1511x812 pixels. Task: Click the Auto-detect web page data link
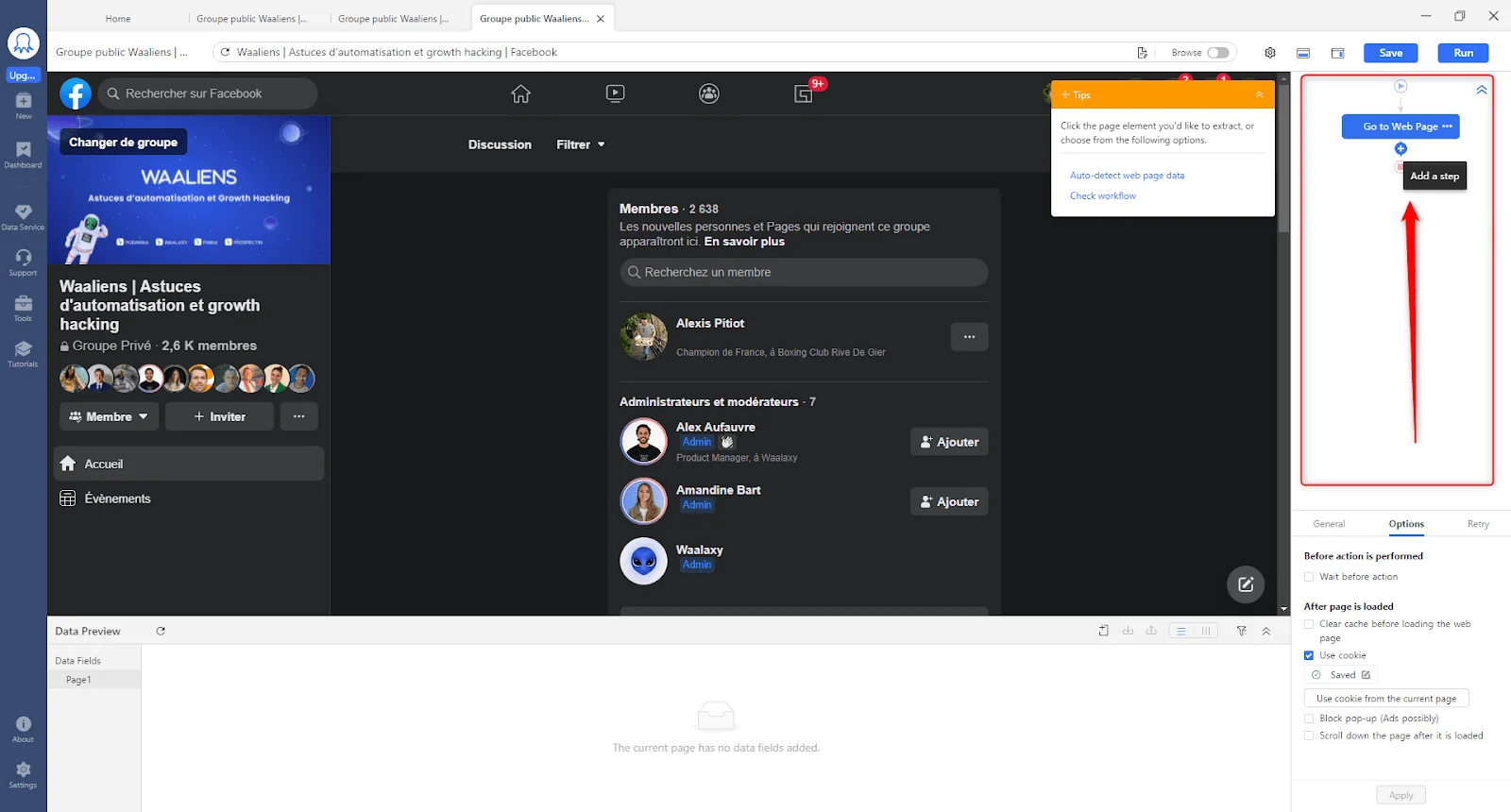point(1127,176)
